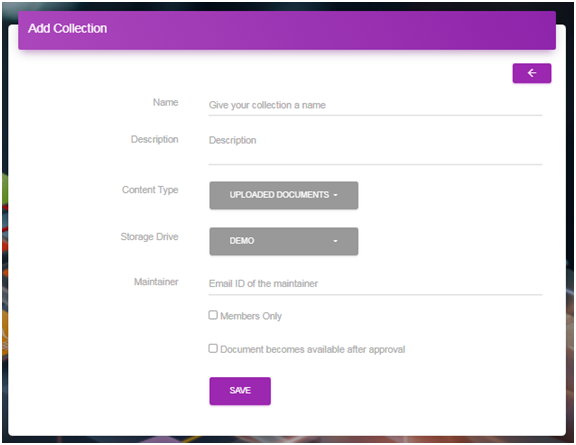Click the Add Collection header title
Viewport: 576px width, 445px height.
(68, 29)
